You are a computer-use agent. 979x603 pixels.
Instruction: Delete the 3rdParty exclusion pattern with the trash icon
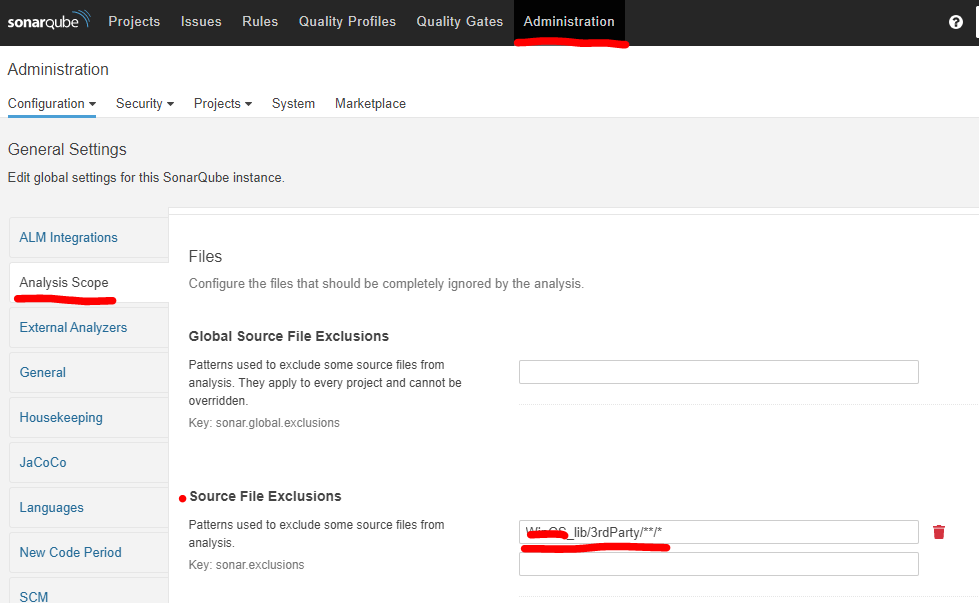click(x=938, y=532)
